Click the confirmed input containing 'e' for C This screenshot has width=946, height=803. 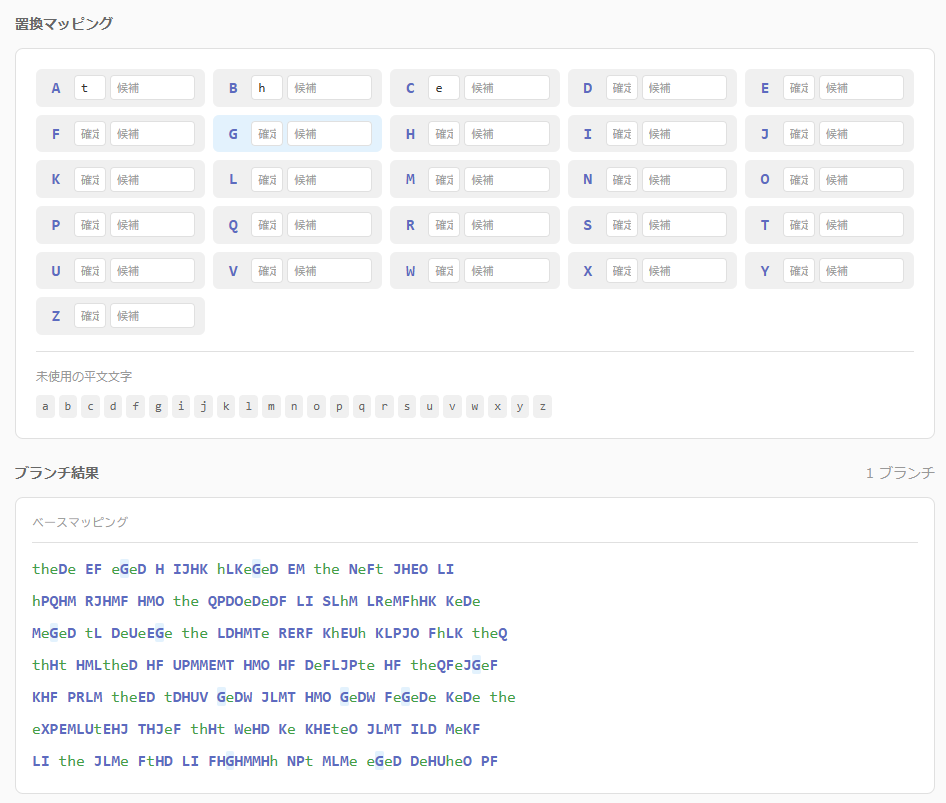point(444,88)
